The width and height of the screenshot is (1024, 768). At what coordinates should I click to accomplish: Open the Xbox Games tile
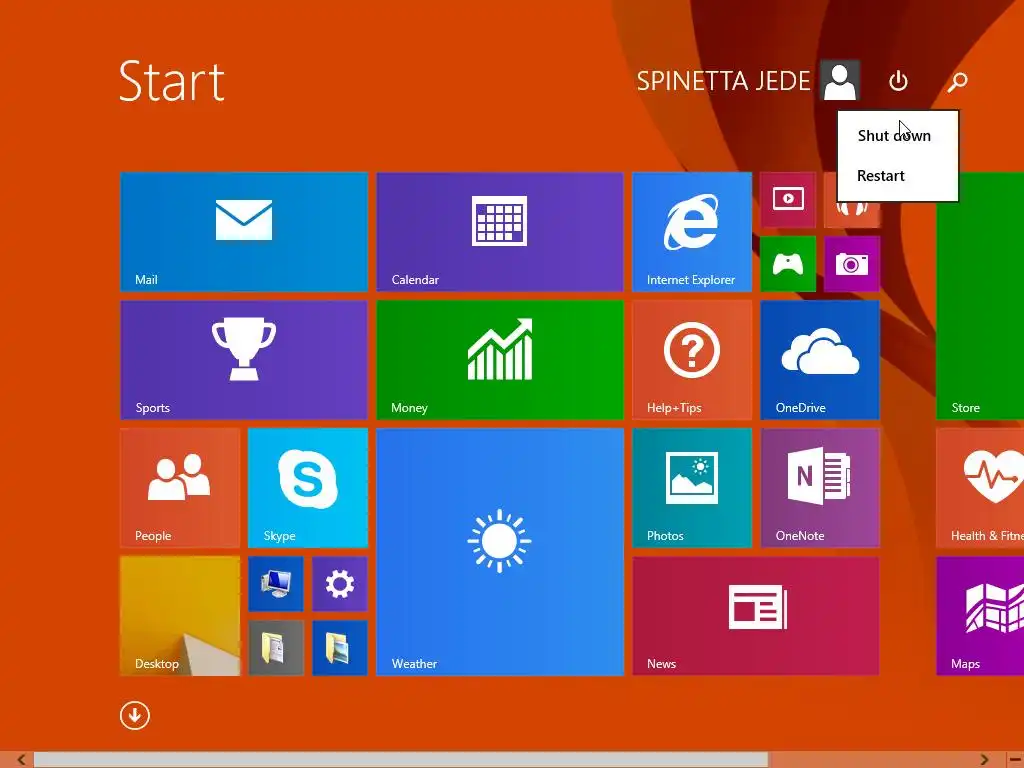788,264
